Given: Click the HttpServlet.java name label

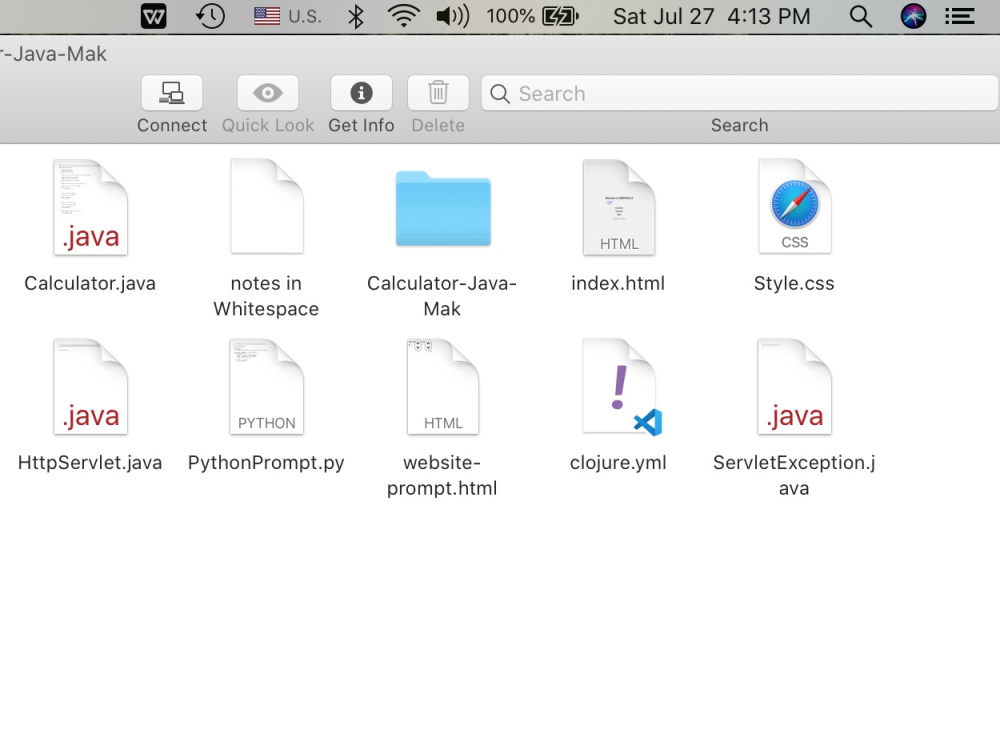Looking at the screenshot, I should click(90, 462).
